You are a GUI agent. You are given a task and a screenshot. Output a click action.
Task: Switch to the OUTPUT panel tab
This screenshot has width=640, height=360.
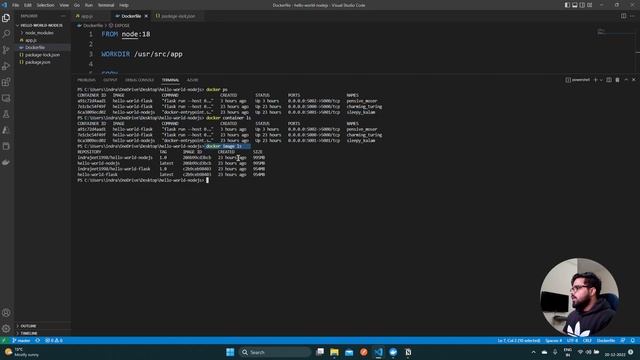click(110, 80)
